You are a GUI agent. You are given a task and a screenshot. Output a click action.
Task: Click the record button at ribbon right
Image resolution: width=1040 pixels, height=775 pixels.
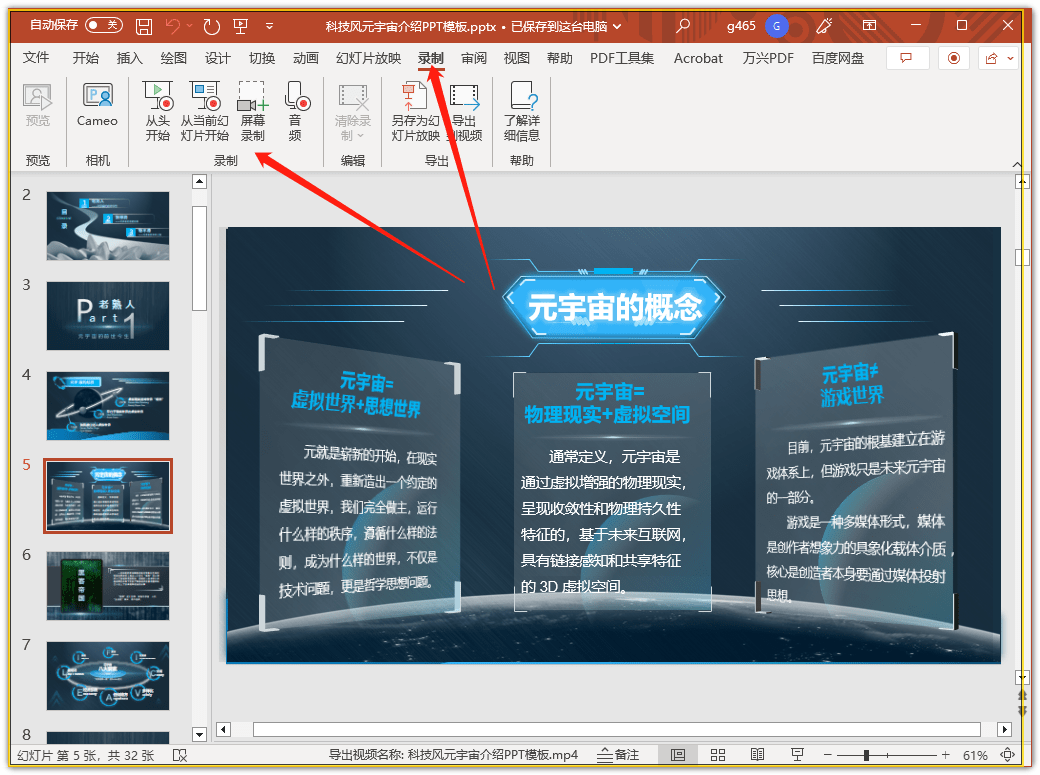tap(954, 58)
